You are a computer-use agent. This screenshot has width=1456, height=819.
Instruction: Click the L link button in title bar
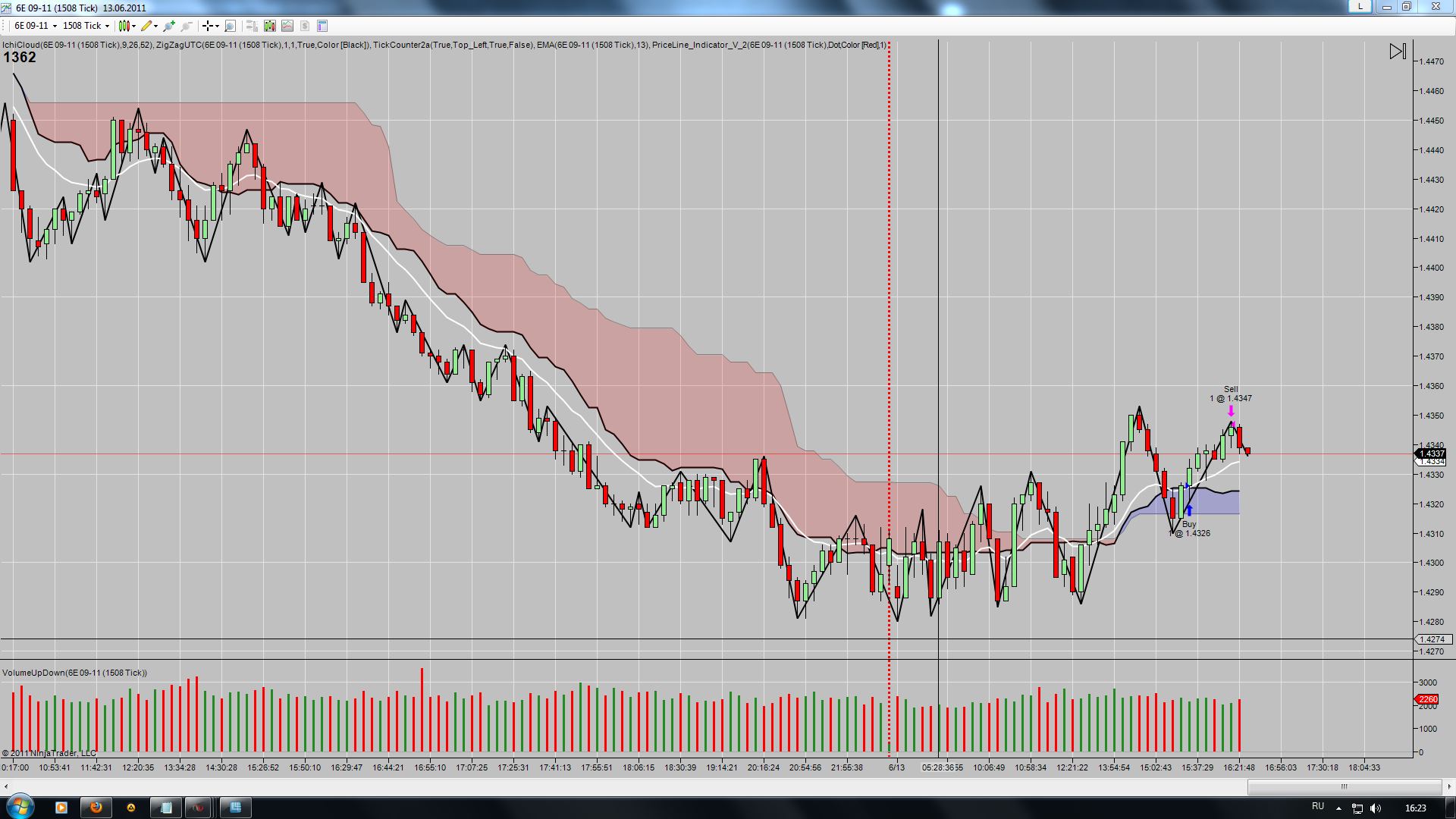pos(1360,6)
